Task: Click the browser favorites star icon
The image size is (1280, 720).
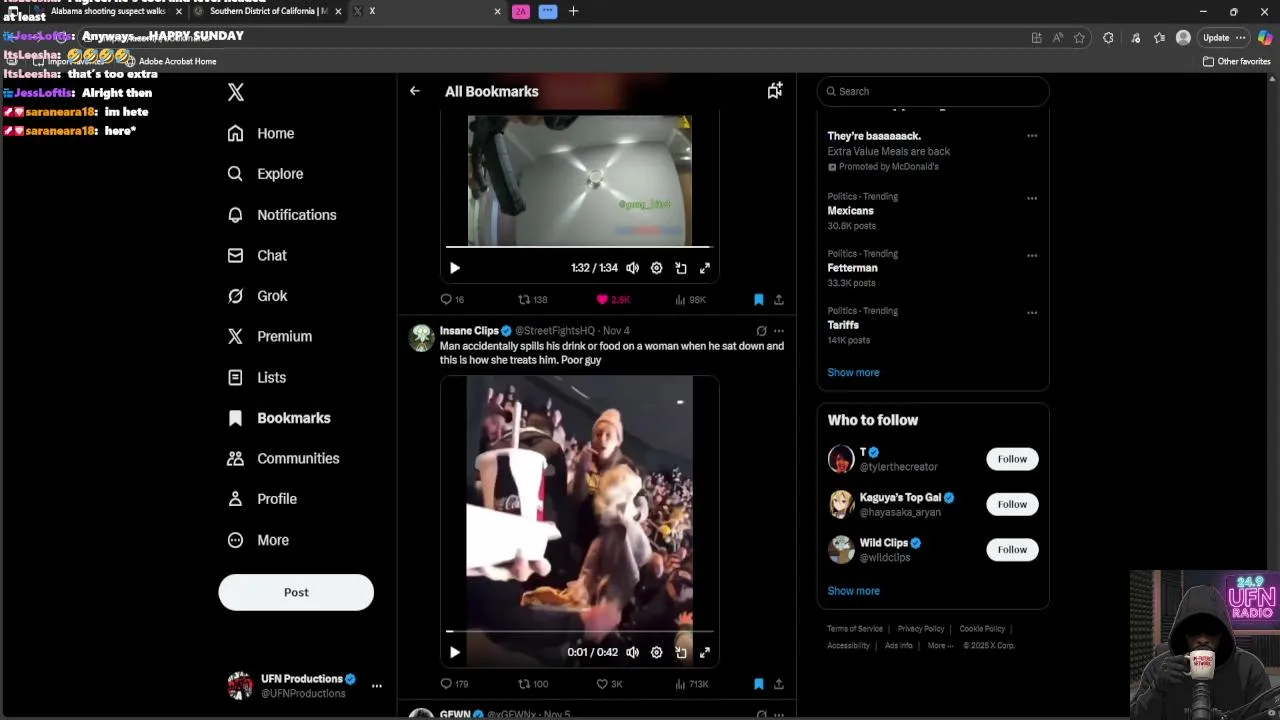Action: coord(1079,38)
